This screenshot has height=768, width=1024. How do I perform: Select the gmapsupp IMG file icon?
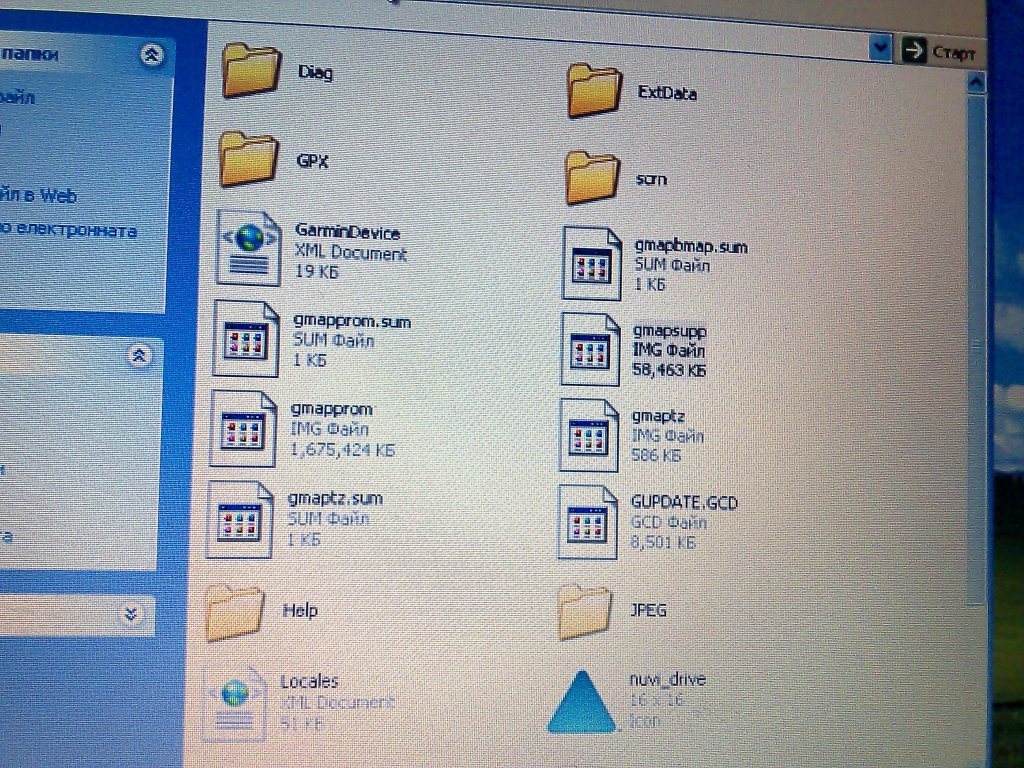[x=590, y=349]
